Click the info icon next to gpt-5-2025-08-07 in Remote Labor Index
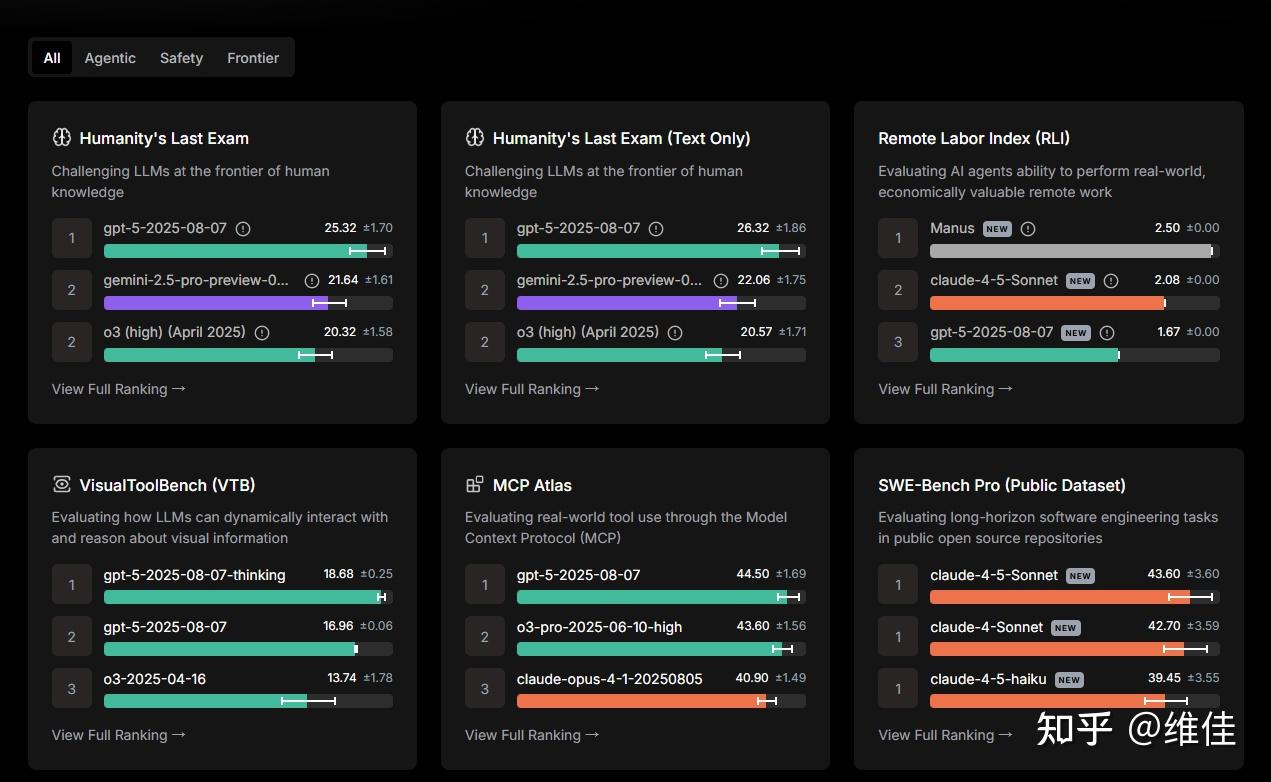 pyautogui.click(x=1107, y=333)
